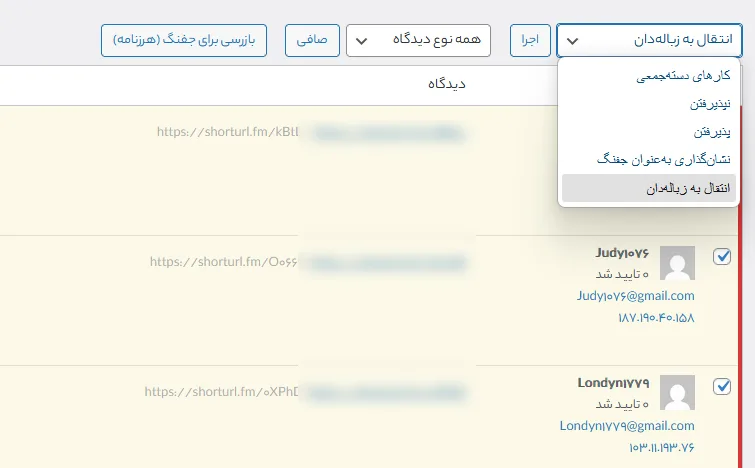This screenshot has height=468, width=755.
Task: Click the IP address link ۱۰۳.۱۱.۱۹۳.۷۶
Action: tap(662, 448)
